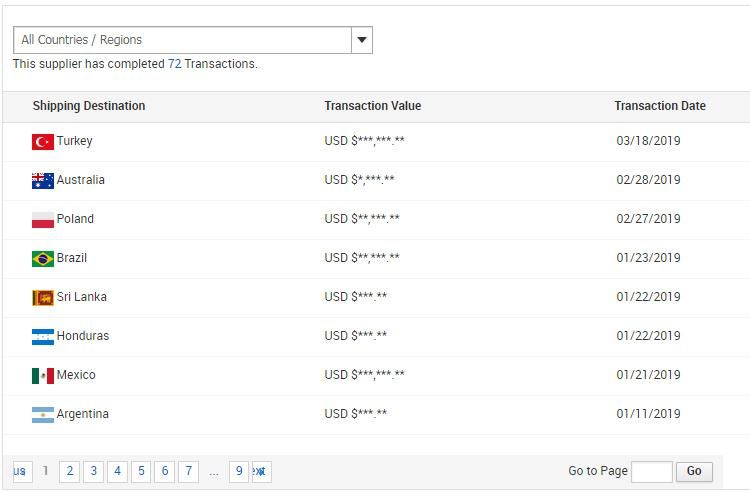
Task: Click transaction date 01/11/2019
Action: pos(648,414)
